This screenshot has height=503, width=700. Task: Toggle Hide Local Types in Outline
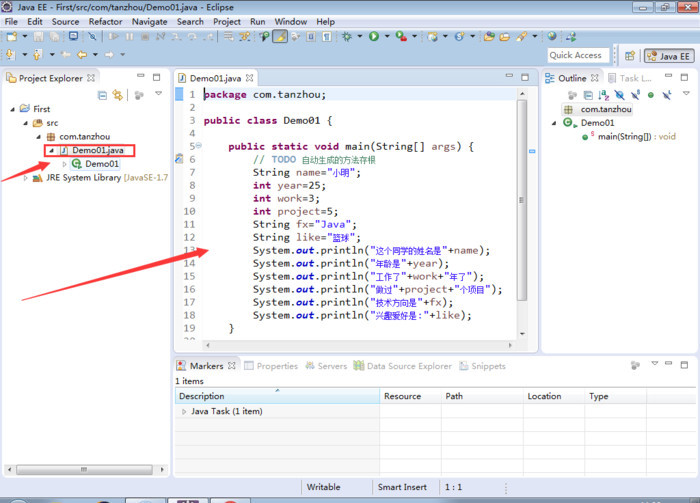(667, 95)
